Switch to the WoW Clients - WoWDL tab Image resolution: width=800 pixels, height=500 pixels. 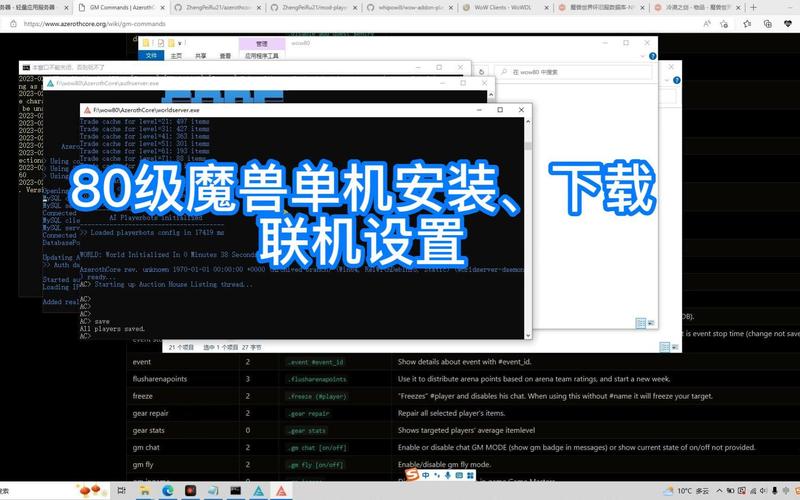pyautogui.click(x=504, y=8)
